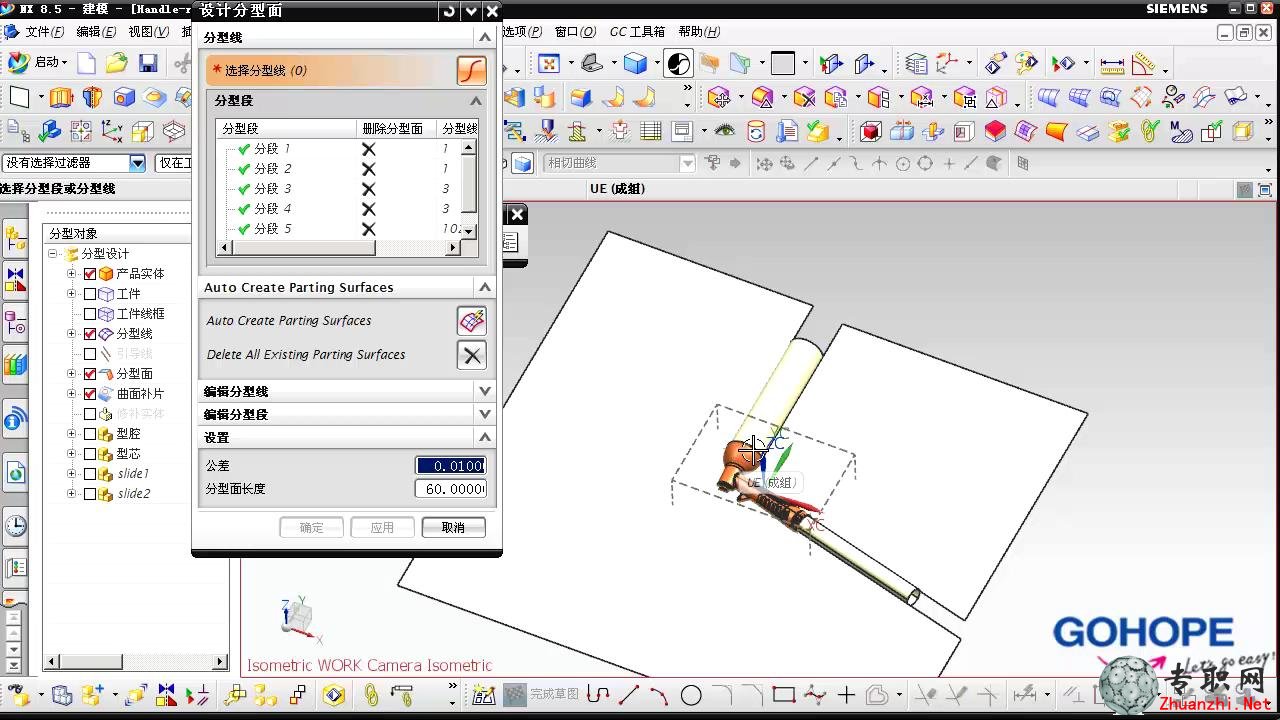Open the 文件(F) menu
1280x720 pixels.
[x=45, y=32]
